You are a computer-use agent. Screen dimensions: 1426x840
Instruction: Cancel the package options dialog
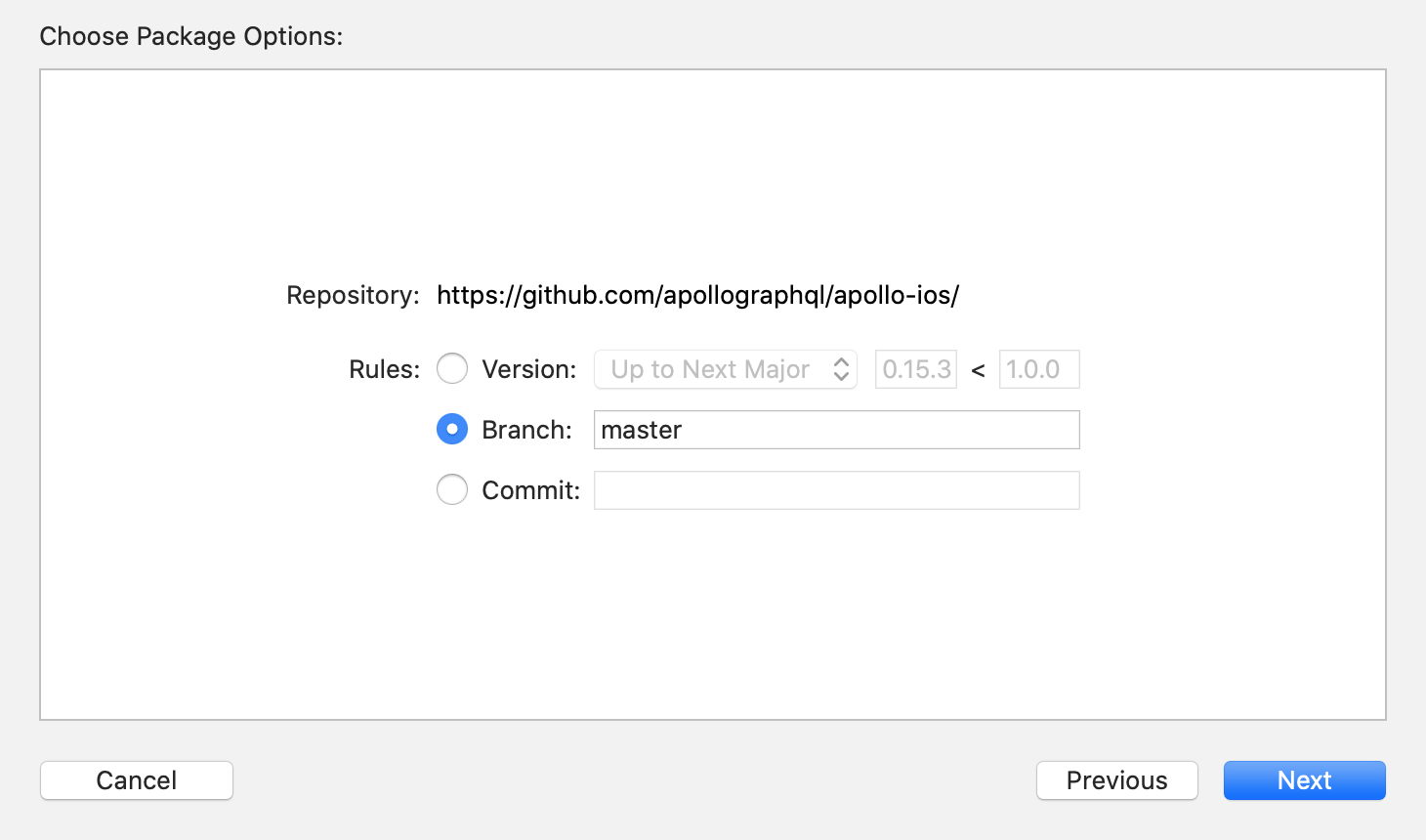pos(137,780)
